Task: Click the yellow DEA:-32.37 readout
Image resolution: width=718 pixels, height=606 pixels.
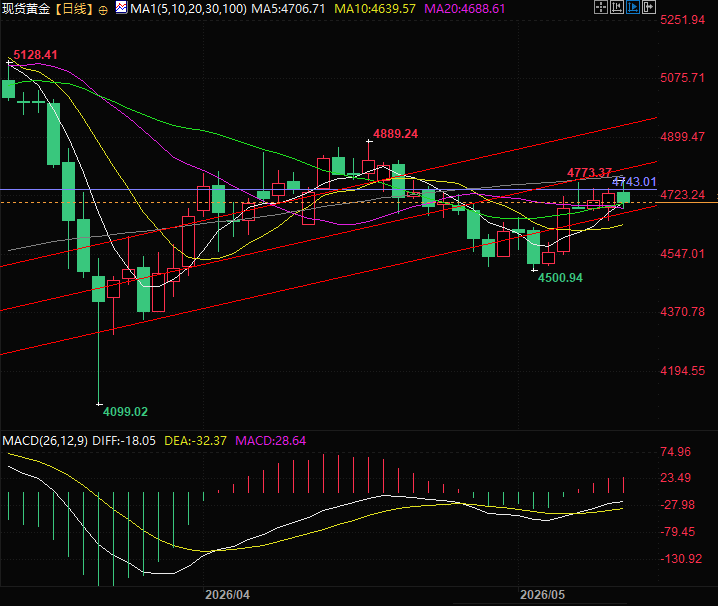Action: pos(195,441)
